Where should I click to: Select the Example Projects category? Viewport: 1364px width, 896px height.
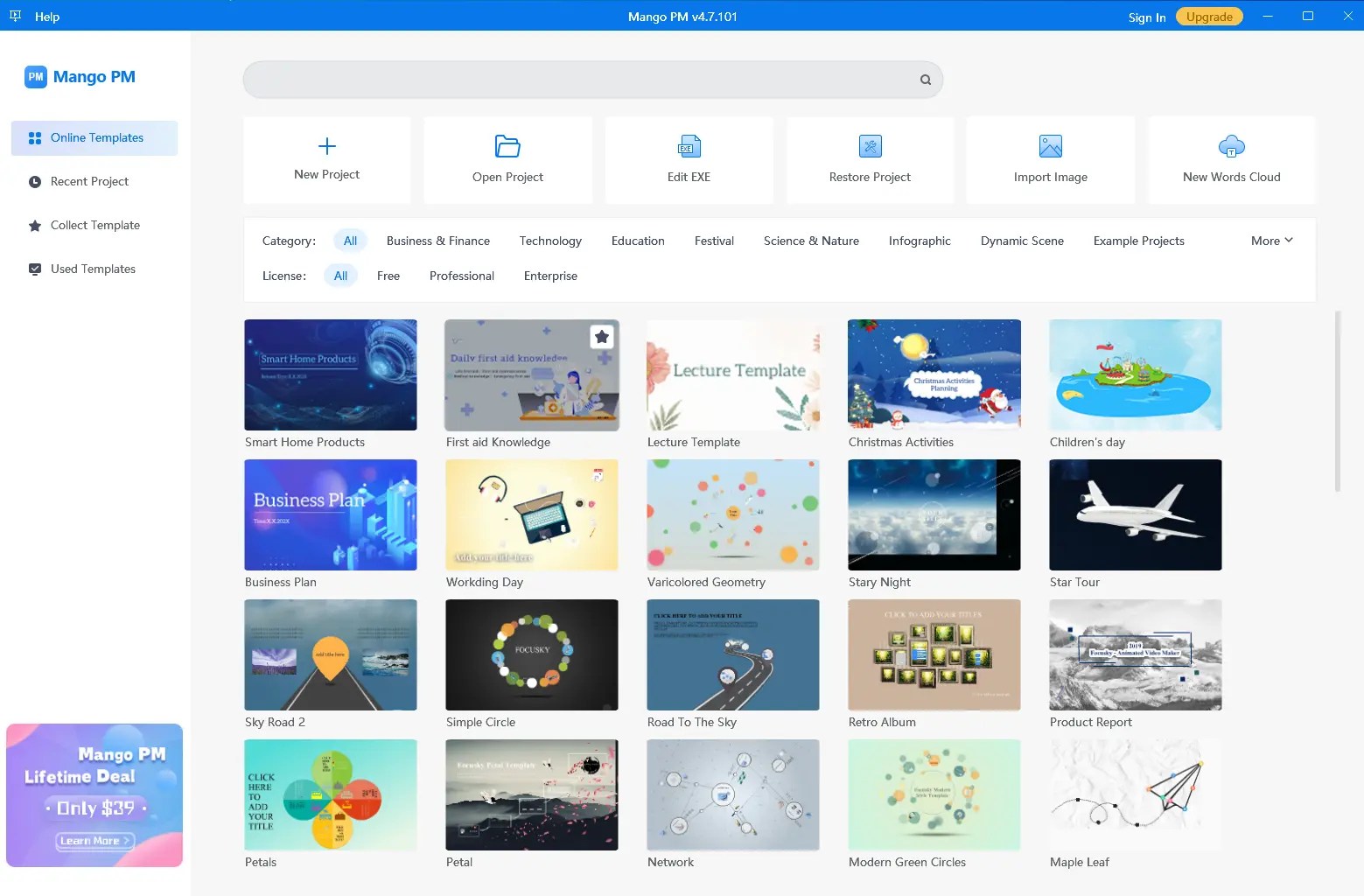tap(1138, 241)
